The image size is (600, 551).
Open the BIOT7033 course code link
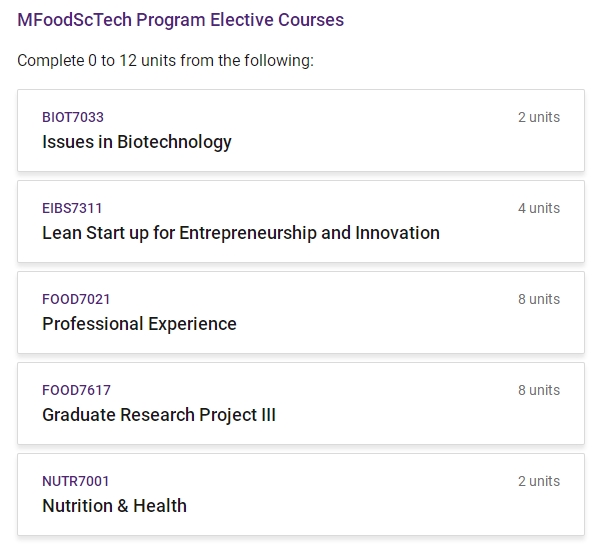pyautogui.click(x=73, y=117)
